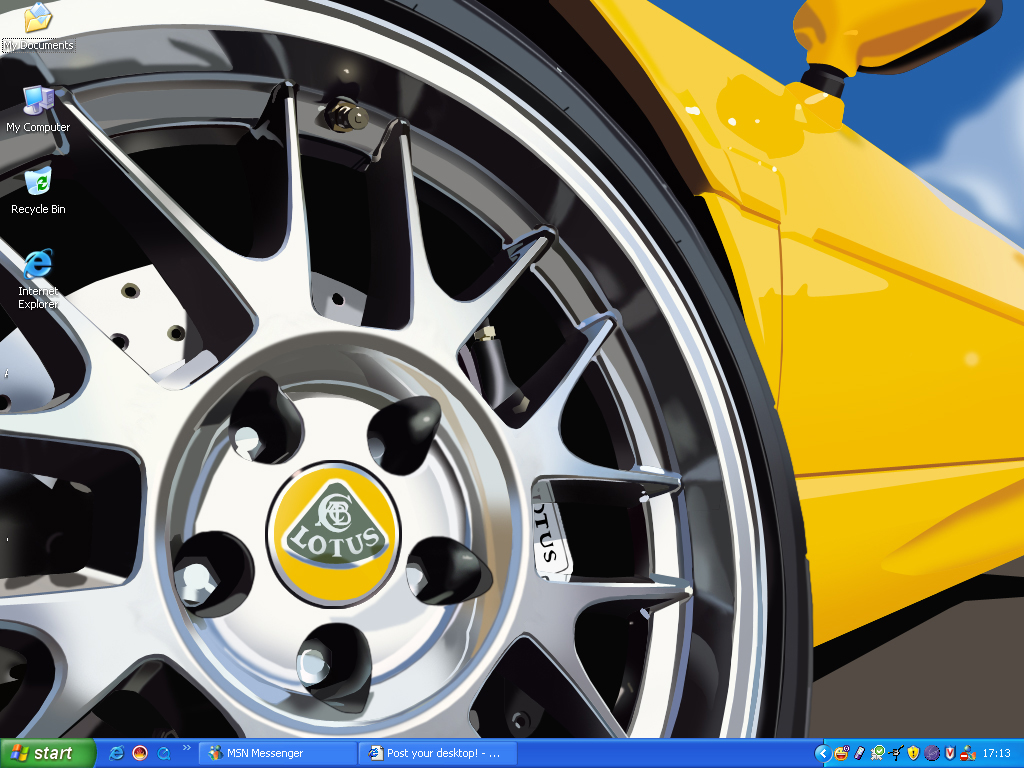
Task: Click the red V shield antivirus icon
Action: point(950,753)
